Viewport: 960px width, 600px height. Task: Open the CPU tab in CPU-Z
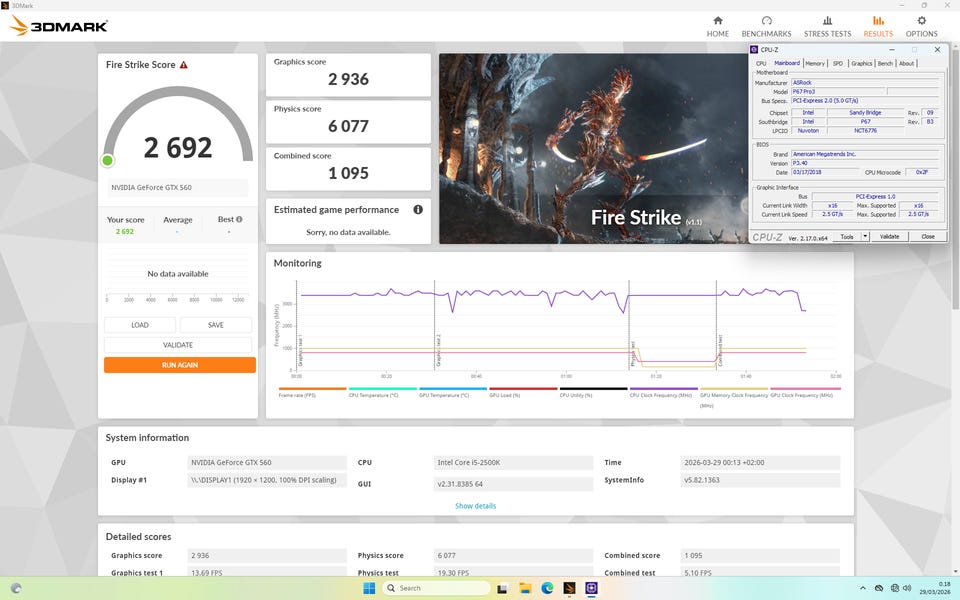pyautogui.click(x=760, y=63)
